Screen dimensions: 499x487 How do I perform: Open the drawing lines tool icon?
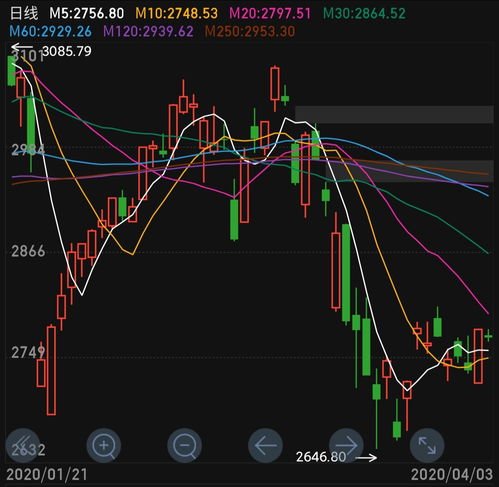click(x=23, y=445)
